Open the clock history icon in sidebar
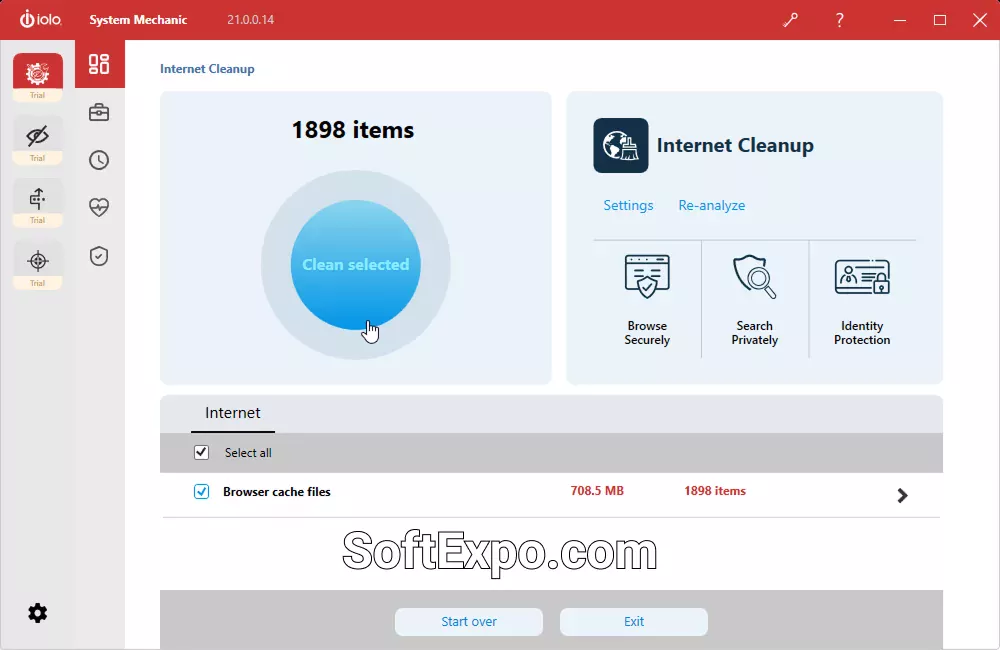 point(98,160)
